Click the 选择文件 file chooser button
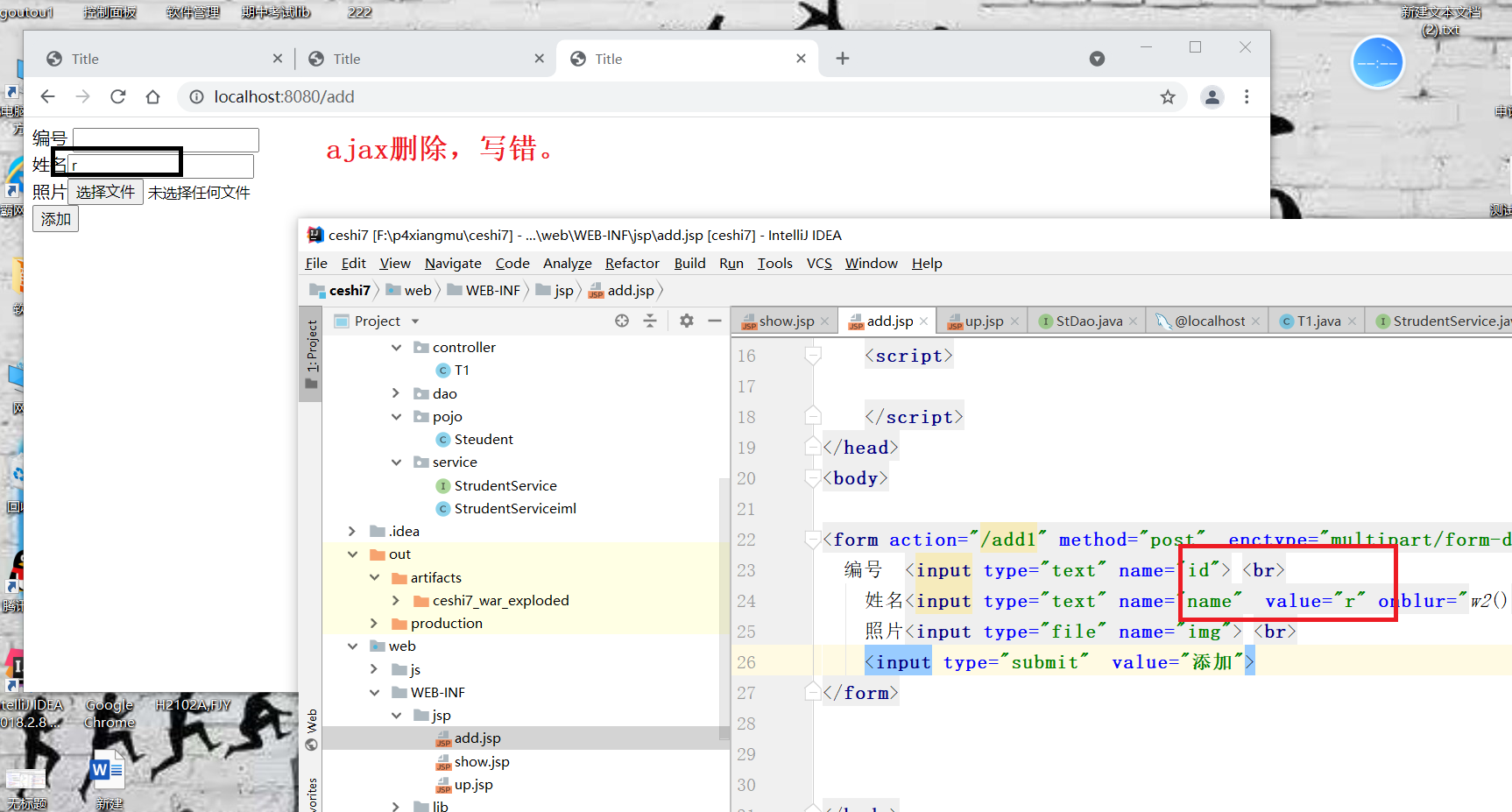 tap(105, 192)
